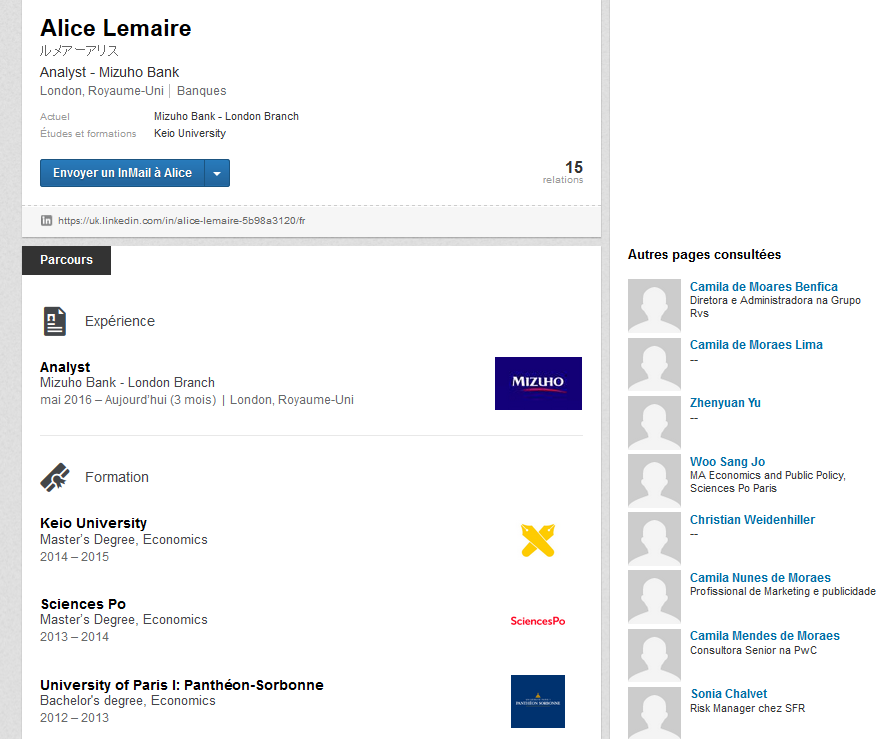The width and height of the screenshot is (888, 739).
Task: Click the Banques industry link
Action: 201,91
